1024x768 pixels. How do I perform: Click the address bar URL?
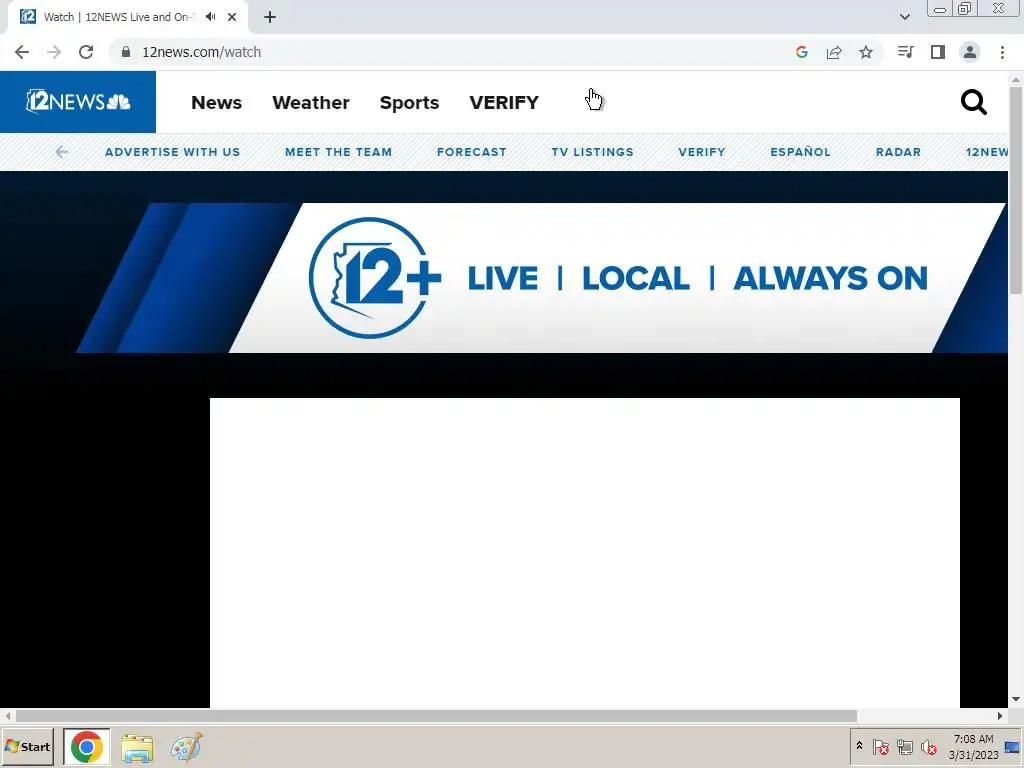201,52
